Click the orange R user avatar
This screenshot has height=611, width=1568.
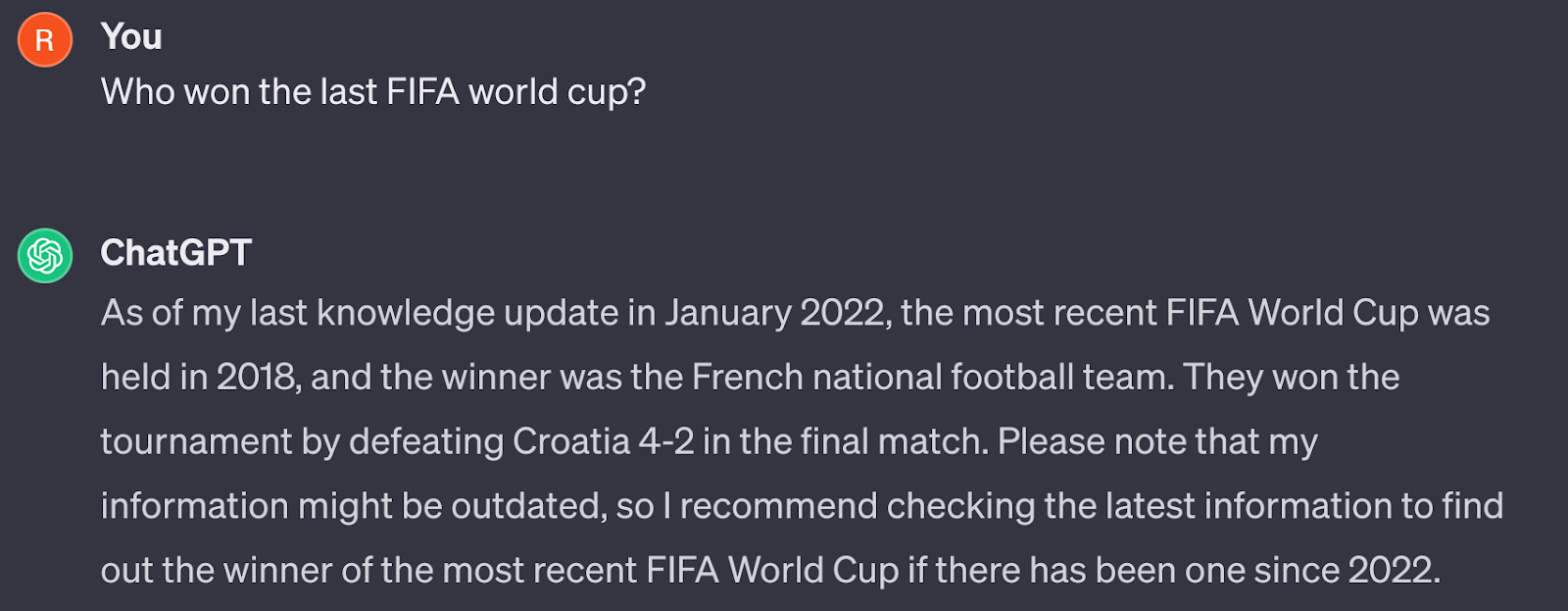45,40
